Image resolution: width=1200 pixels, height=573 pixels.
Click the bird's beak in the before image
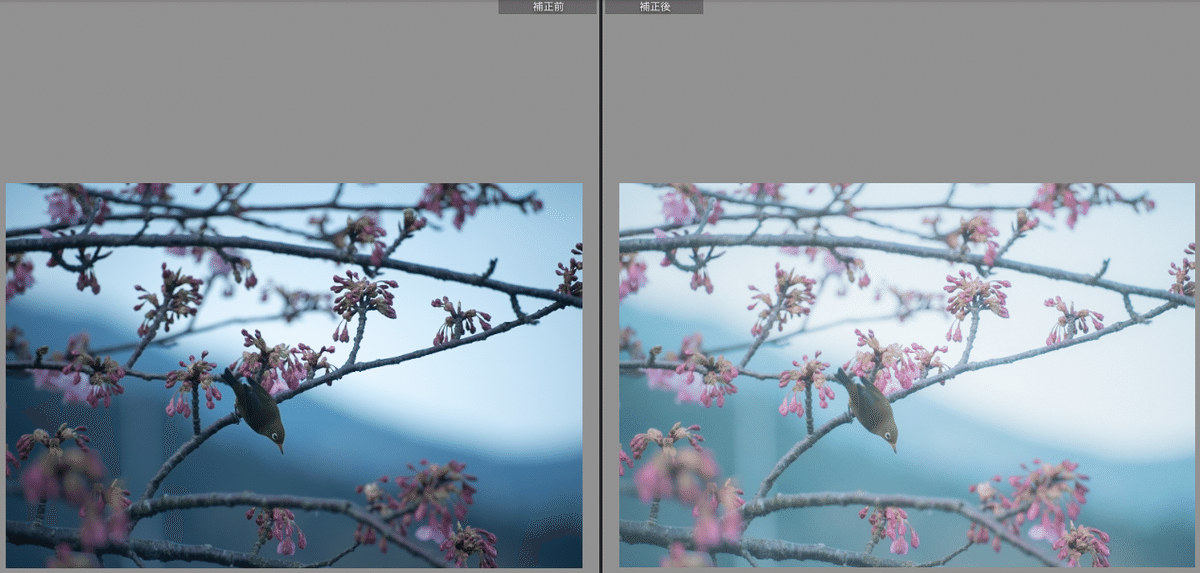tap(281, 448)
